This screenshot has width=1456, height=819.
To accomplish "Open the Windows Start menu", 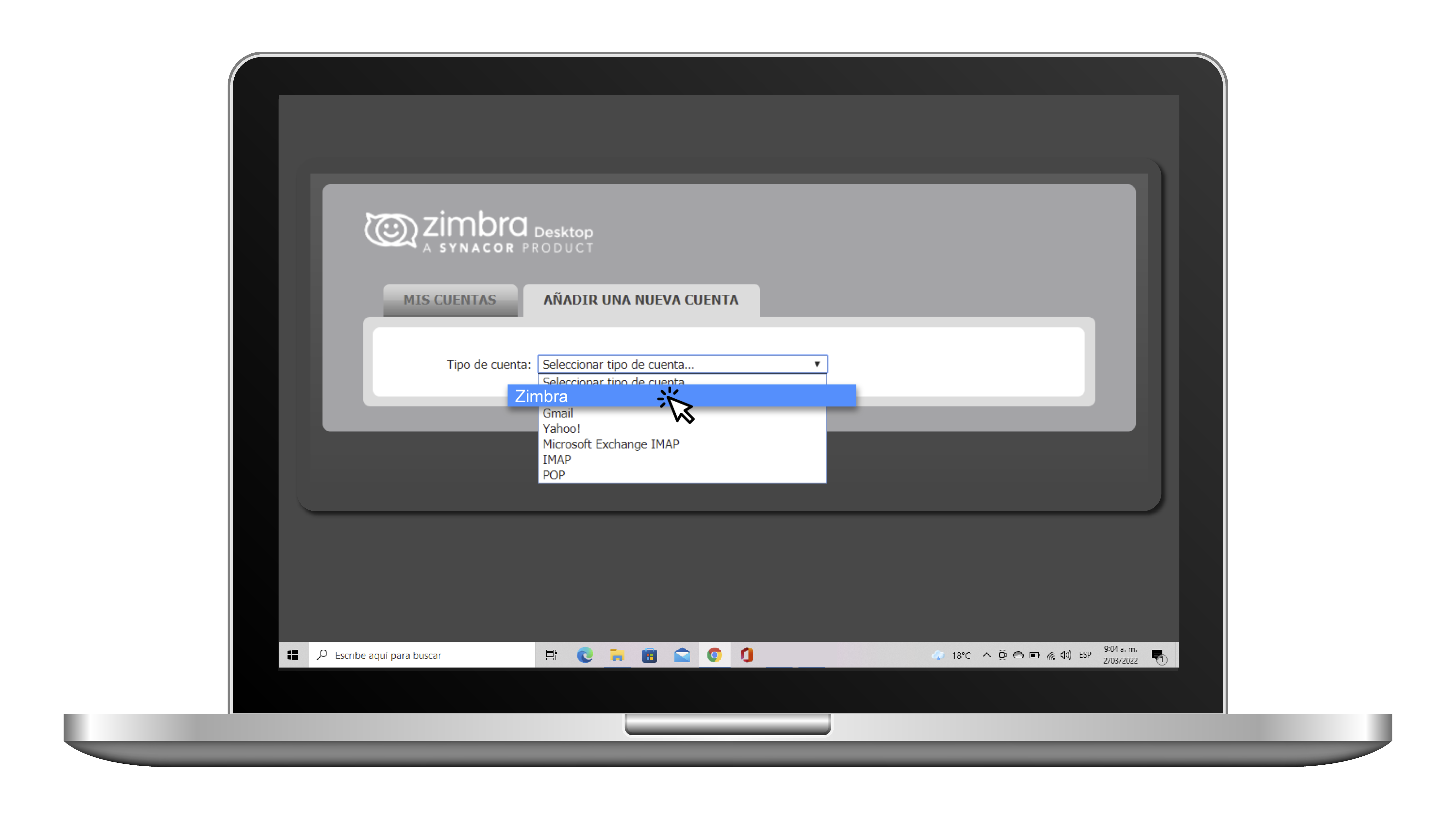I will pyautogui.click(x=293, y=655).
